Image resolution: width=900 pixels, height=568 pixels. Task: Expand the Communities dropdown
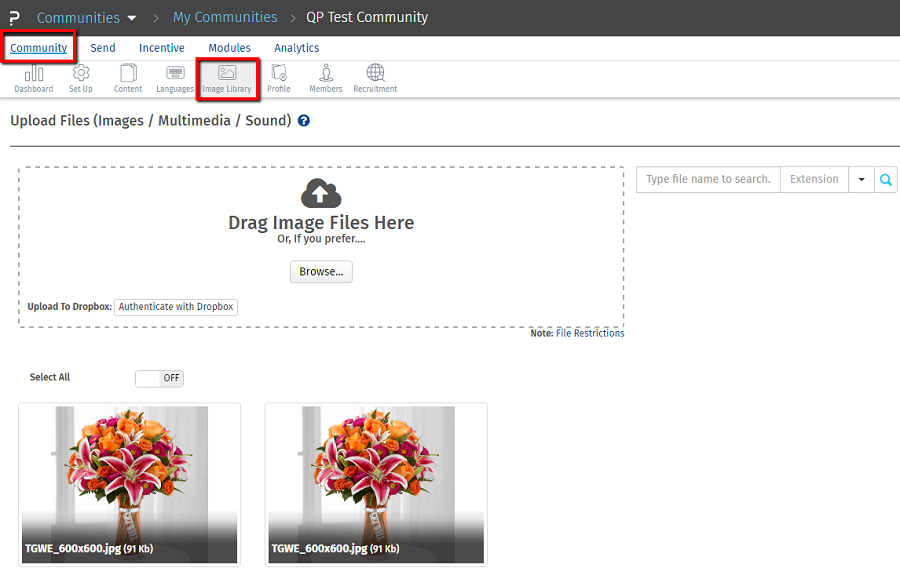[x=87, y=18]
